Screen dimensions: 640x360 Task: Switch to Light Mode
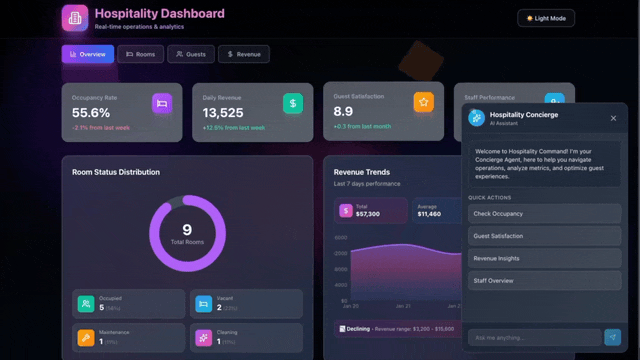tap(546, 18)
